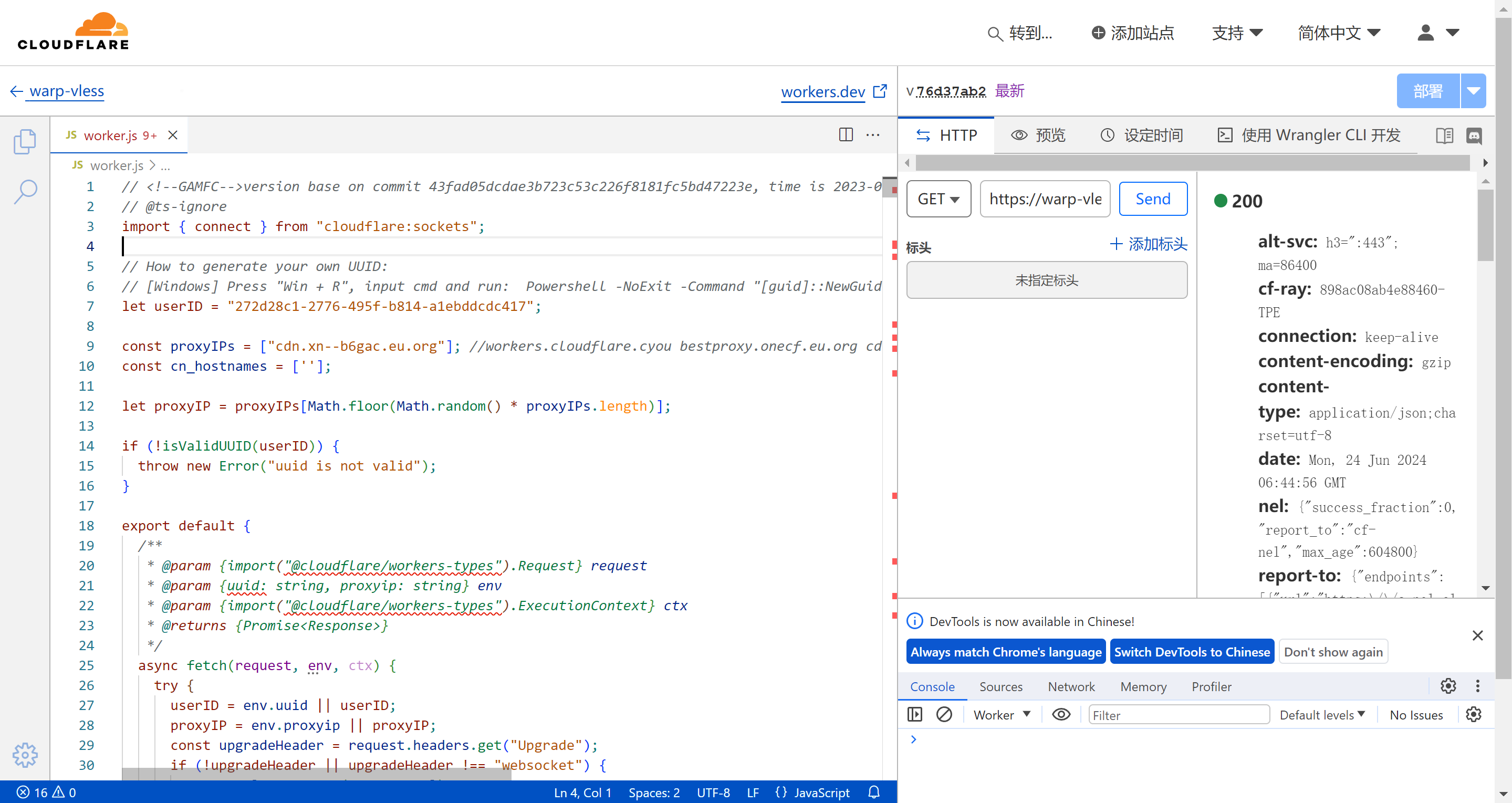
Task: Open DevTools console settings gear
Action: coord(1474,714)
